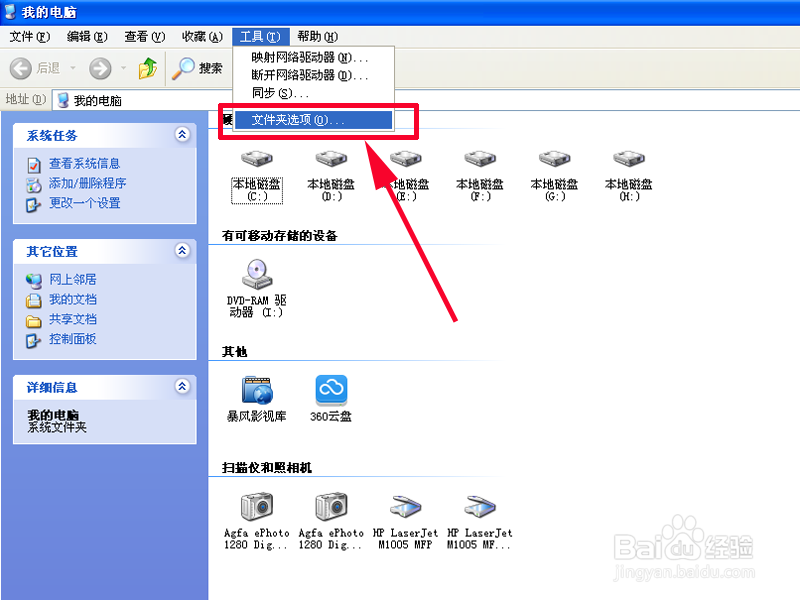
Task: Open local disk C: drive icon
Action: click(257, 159)
